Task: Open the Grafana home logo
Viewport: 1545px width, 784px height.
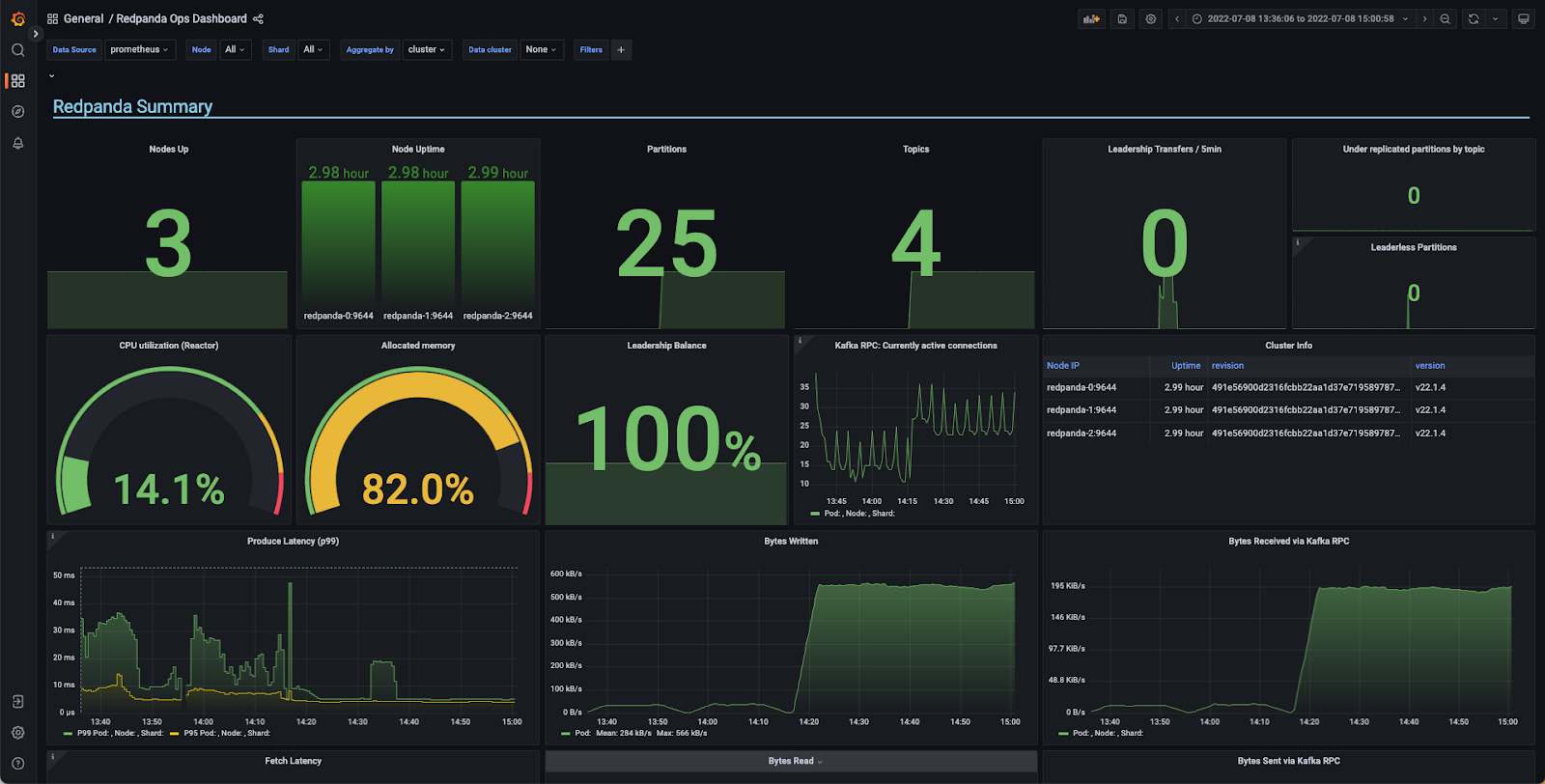Action: pyautogui.click(x=17, y=18)
